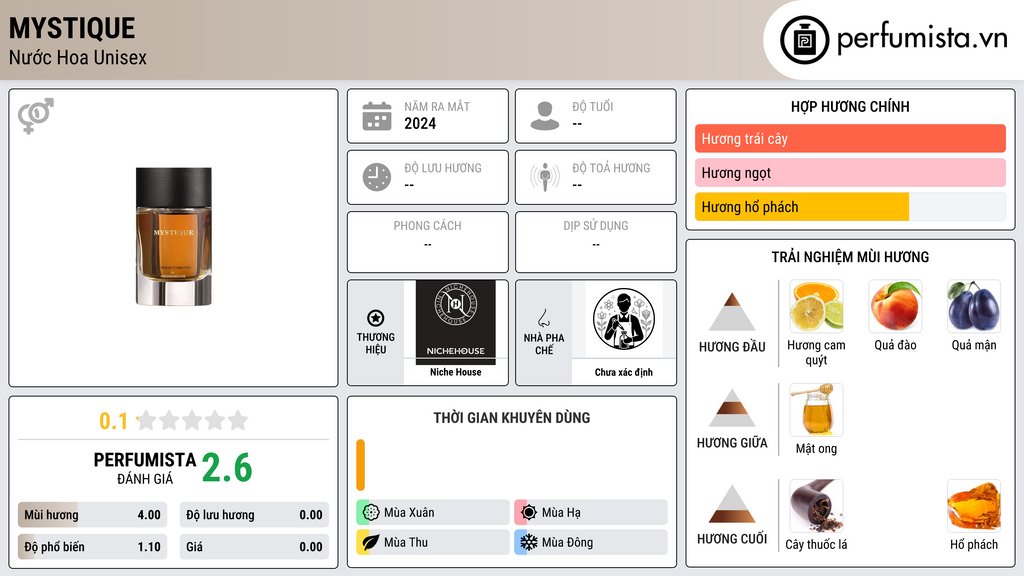The width and height of the screenshot is (1024, 576).
Task: Click the sillage icon beside Độ toả hương
Action: [x=545, y=177]
